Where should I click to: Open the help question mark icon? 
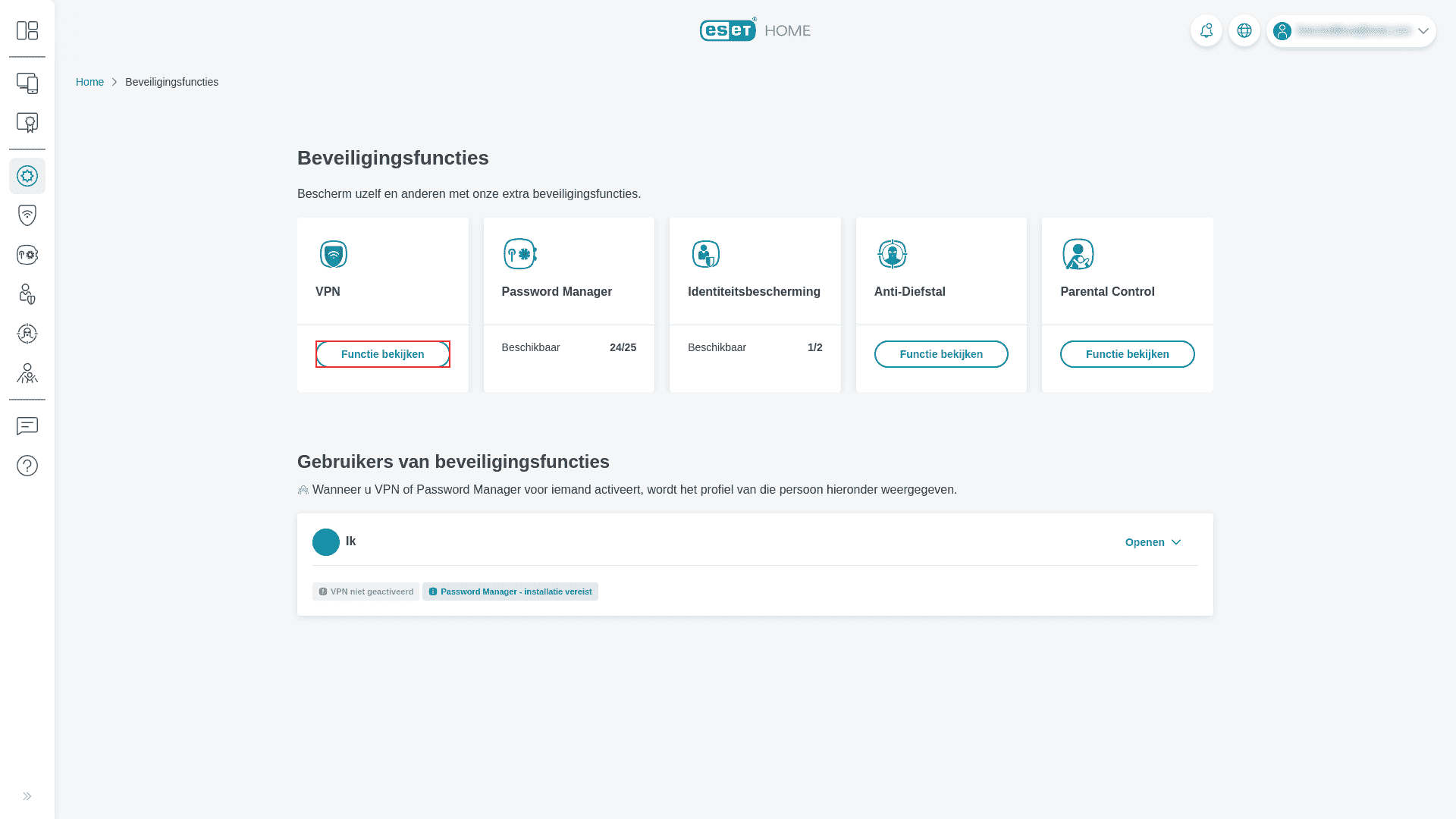[27, 466]
